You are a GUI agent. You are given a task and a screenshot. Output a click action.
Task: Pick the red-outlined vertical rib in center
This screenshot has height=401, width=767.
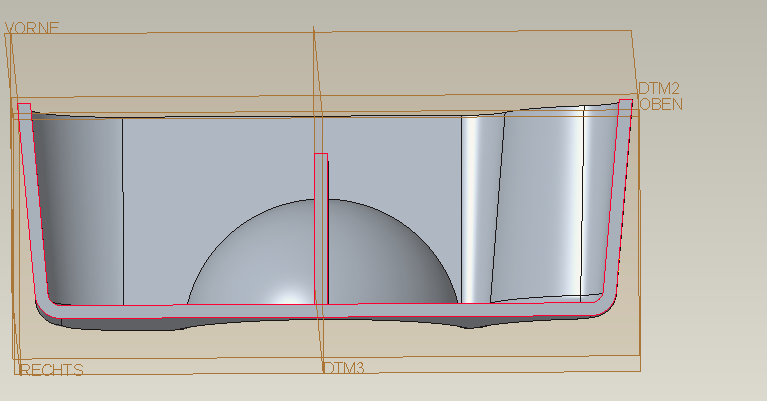coord(321,229)
